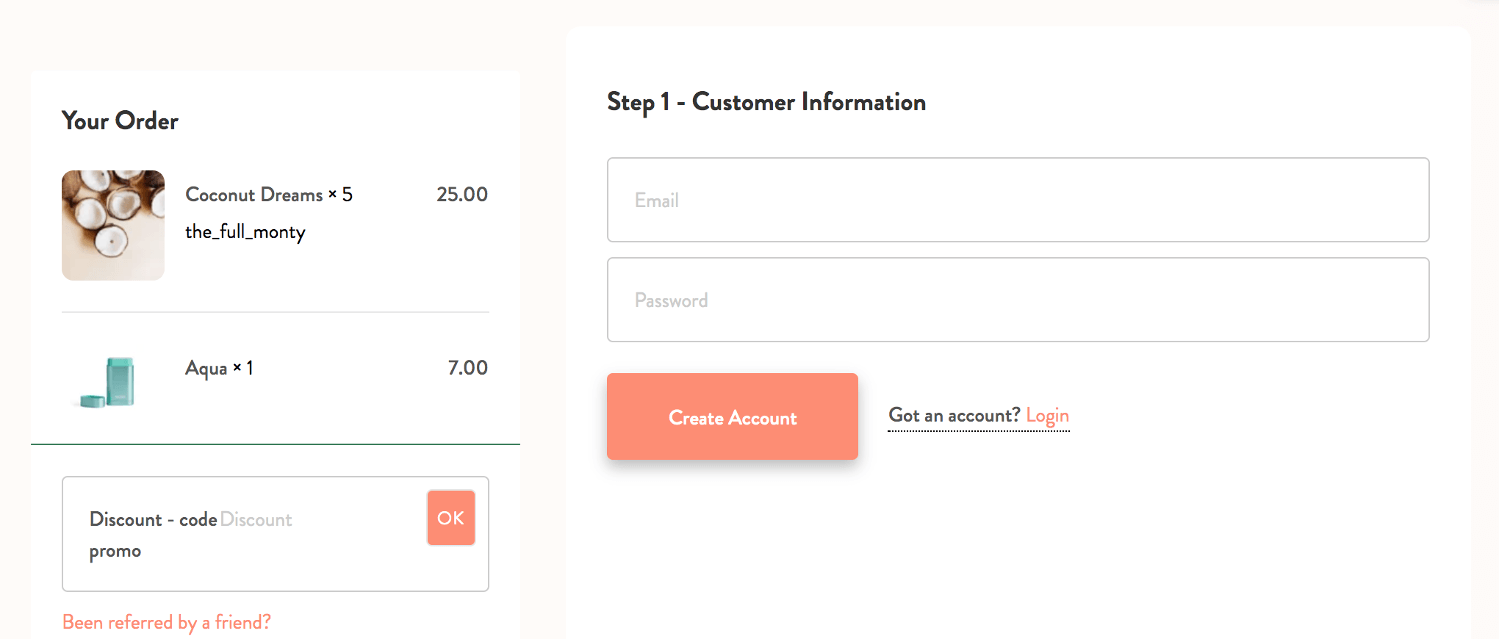Click the Your Order heading
Image resolution: width=1500 pixels, height=639 pixels.
click(x=120, y=121)
